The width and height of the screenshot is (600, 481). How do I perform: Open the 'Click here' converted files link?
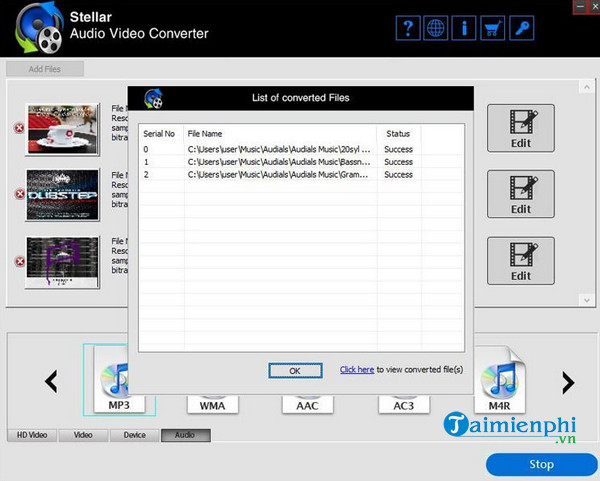pos(357,370)
